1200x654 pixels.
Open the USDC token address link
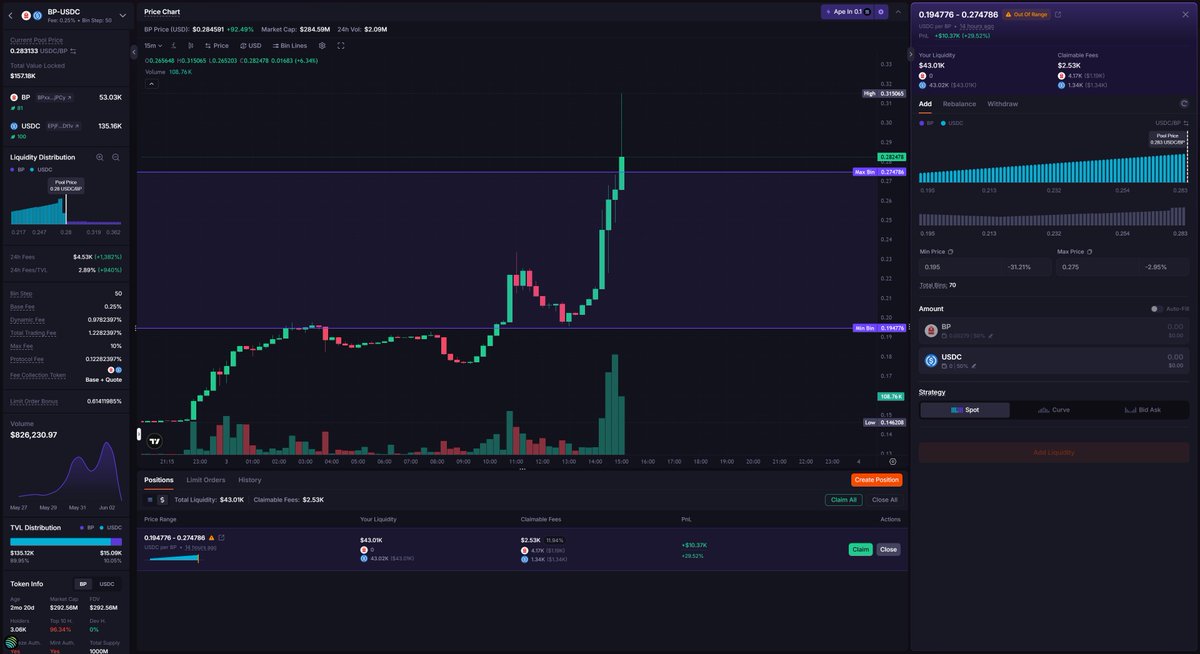tap(64, 126)
